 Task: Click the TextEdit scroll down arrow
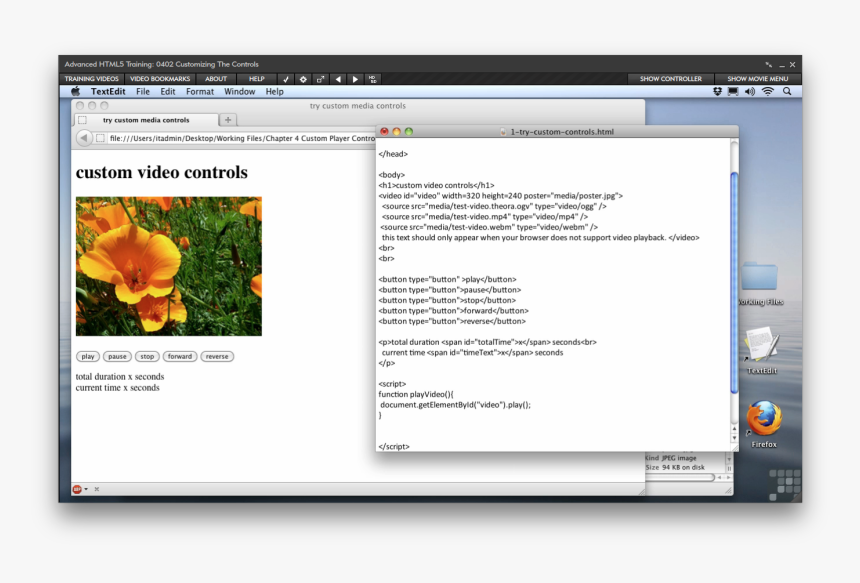734,438
